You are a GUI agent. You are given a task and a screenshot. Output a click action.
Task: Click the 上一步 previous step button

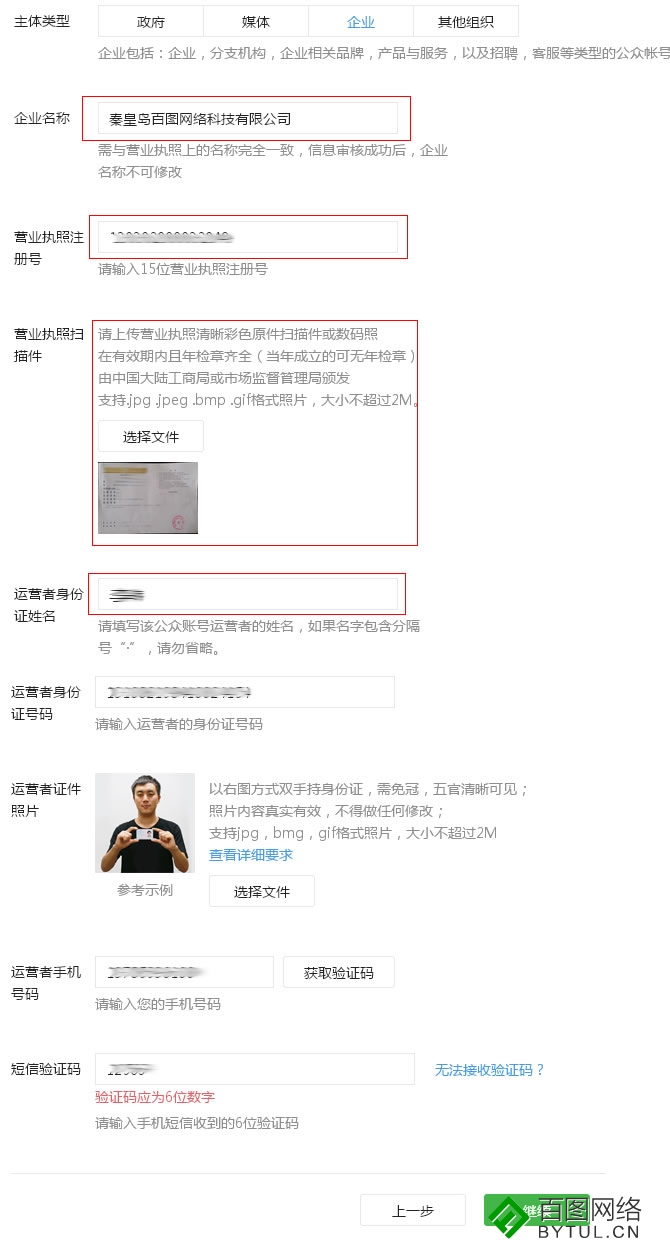pyautogui.click(x=413, y=1210)
